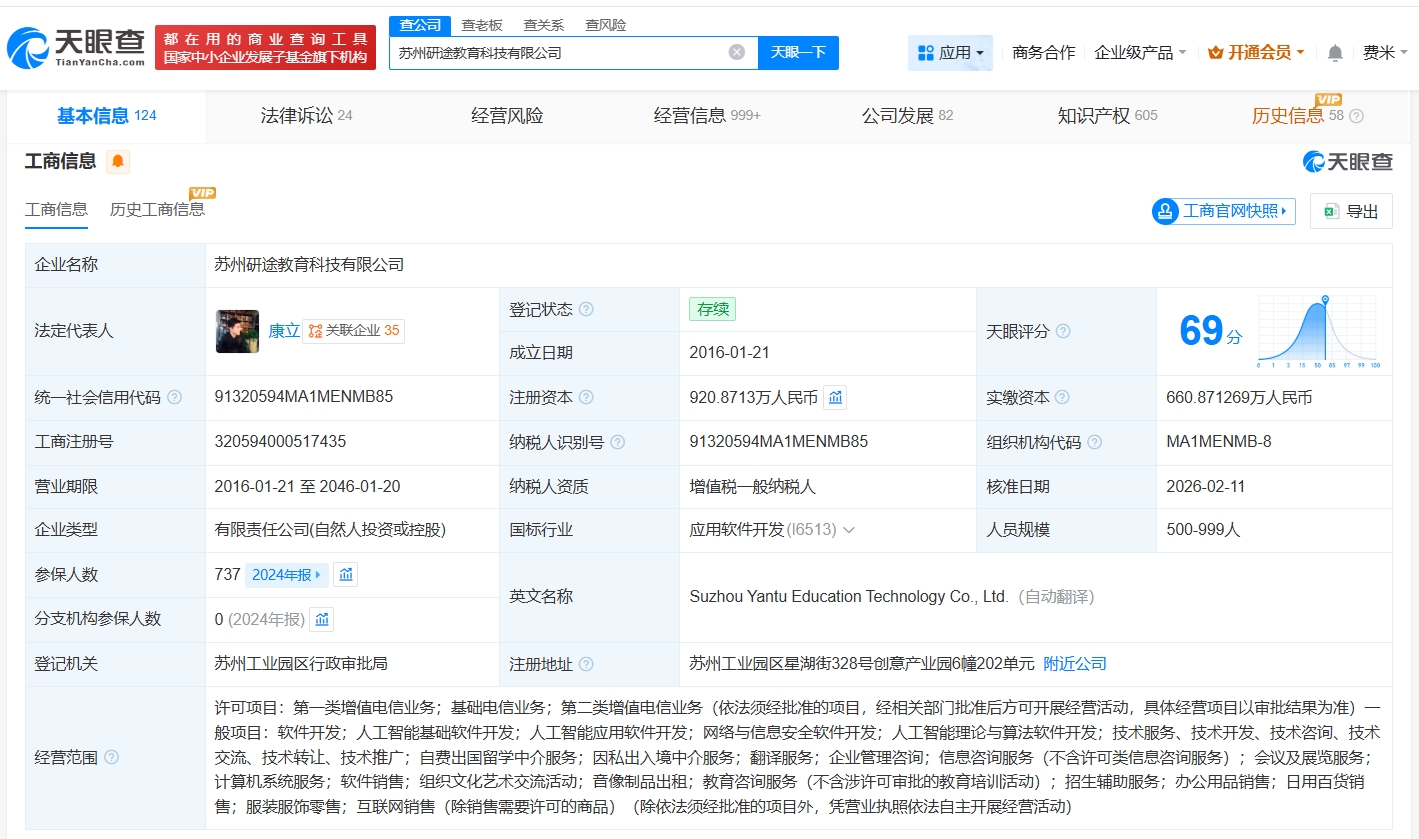Select the 查公司 search tab

[420, 25]
